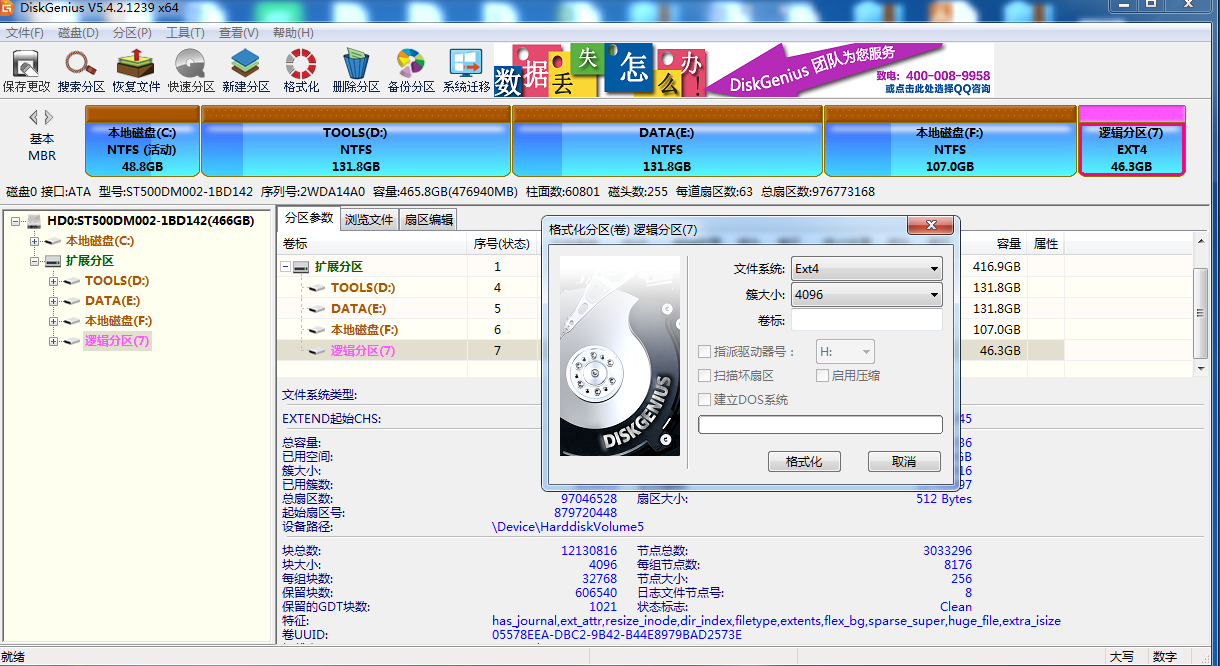
Task: Select DATA(E:) block in the disk map
Action: point(667,141)
